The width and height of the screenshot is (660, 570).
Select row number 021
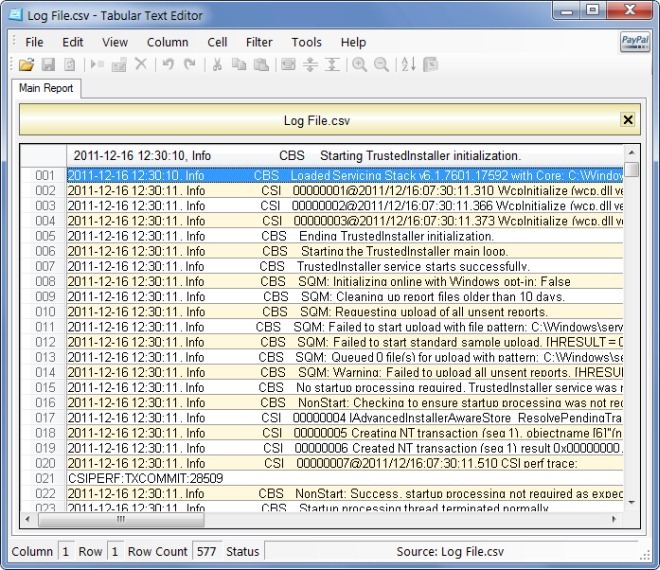pyautogui.click(x=44, y=478)
